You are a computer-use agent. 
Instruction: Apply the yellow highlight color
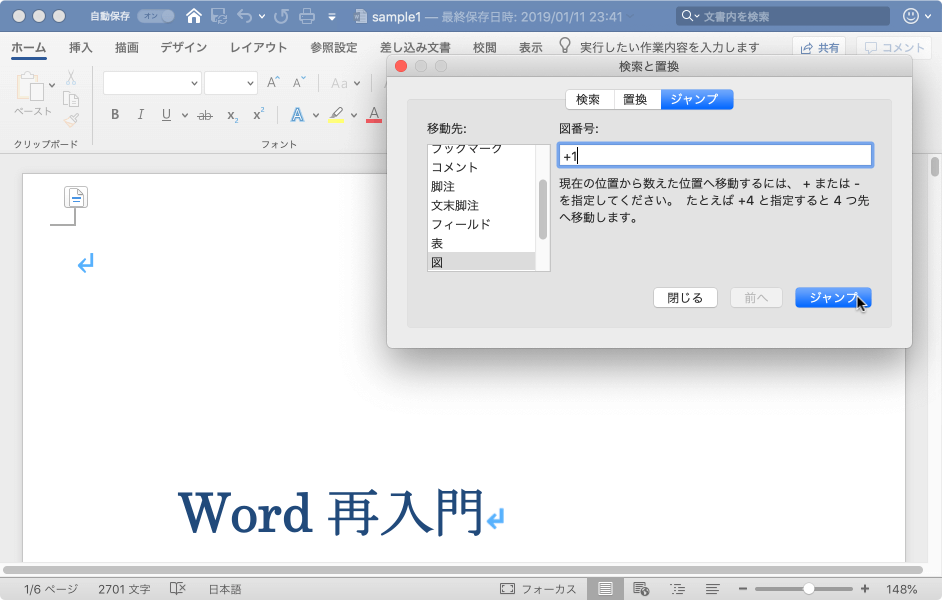336,114
